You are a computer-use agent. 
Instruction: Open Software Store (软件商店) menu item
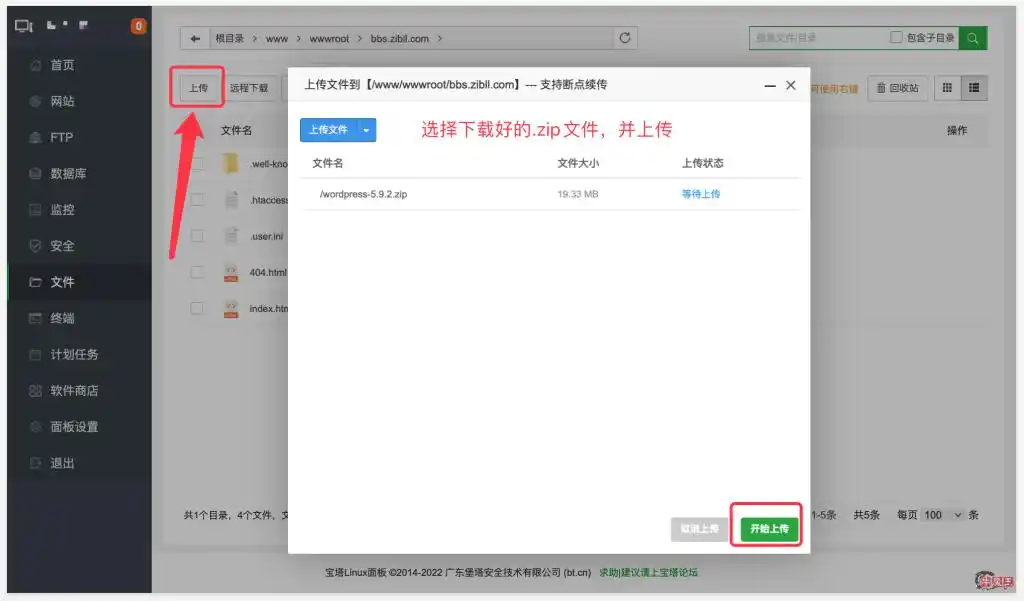74,390
